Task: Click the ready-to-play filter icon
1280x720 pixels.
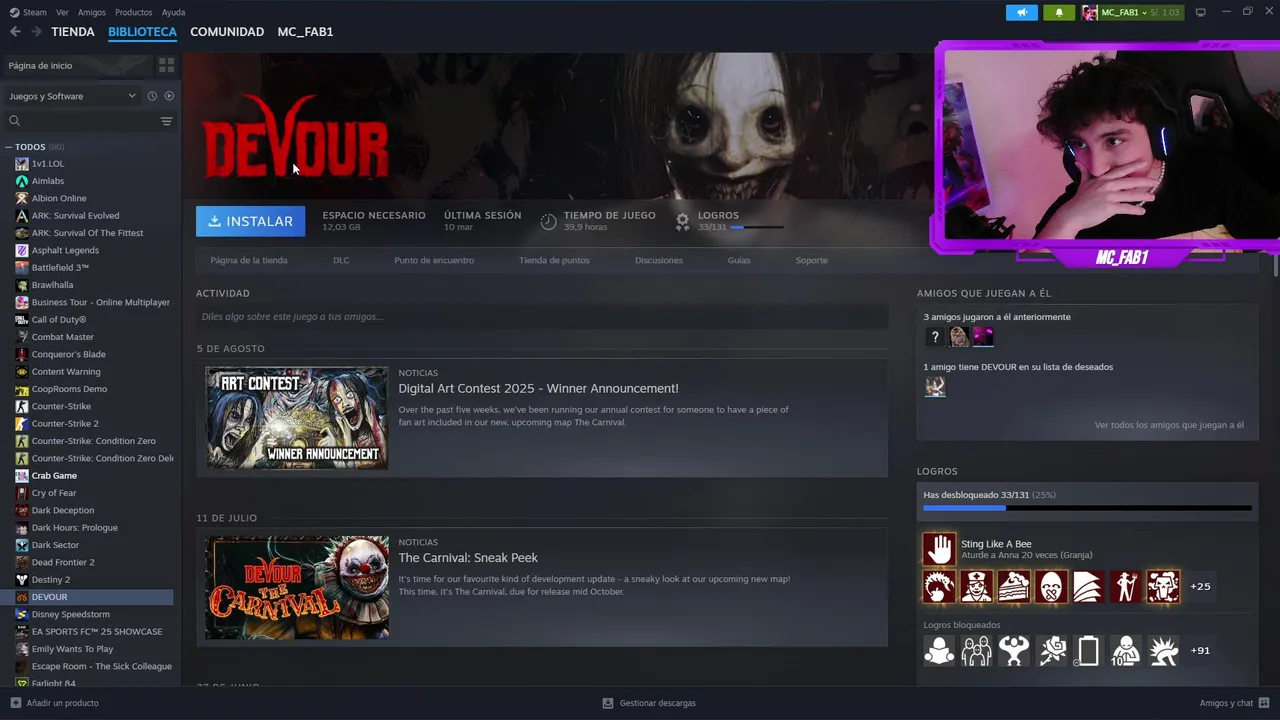Action: pyautogui.click(x=169, y=96)
